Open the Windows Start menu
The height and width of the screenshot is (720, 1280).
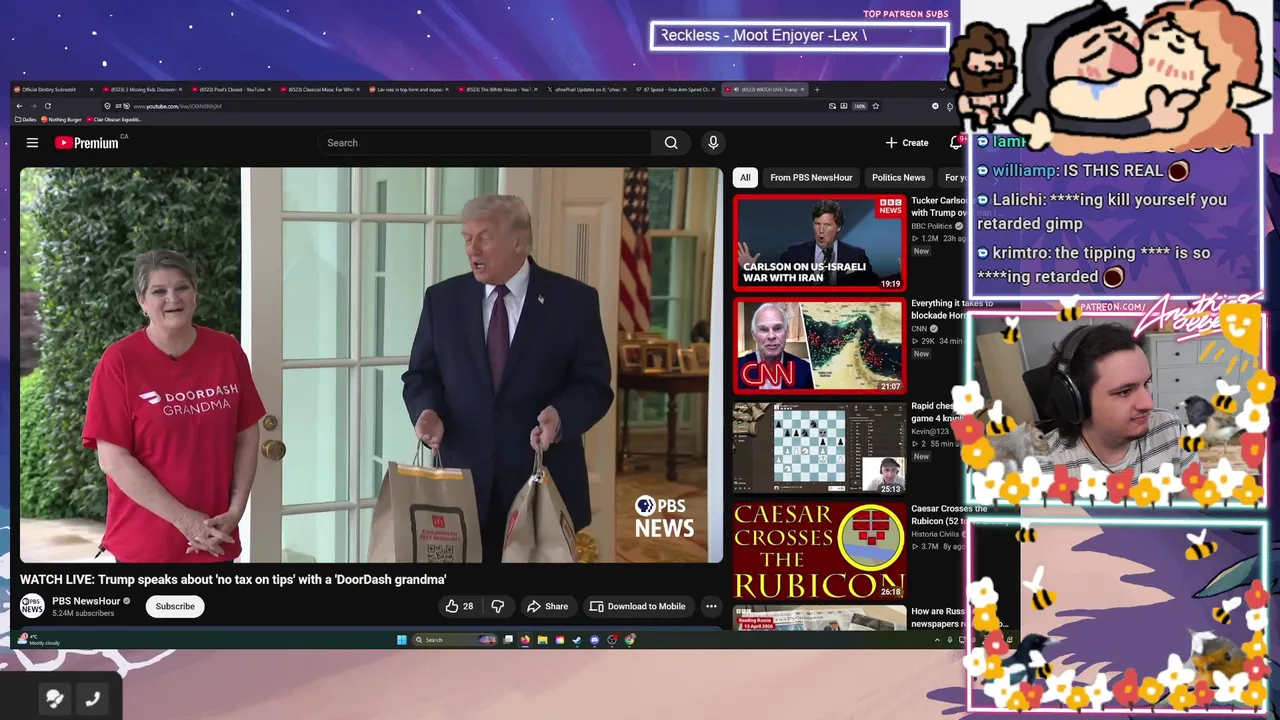point(402,640)
